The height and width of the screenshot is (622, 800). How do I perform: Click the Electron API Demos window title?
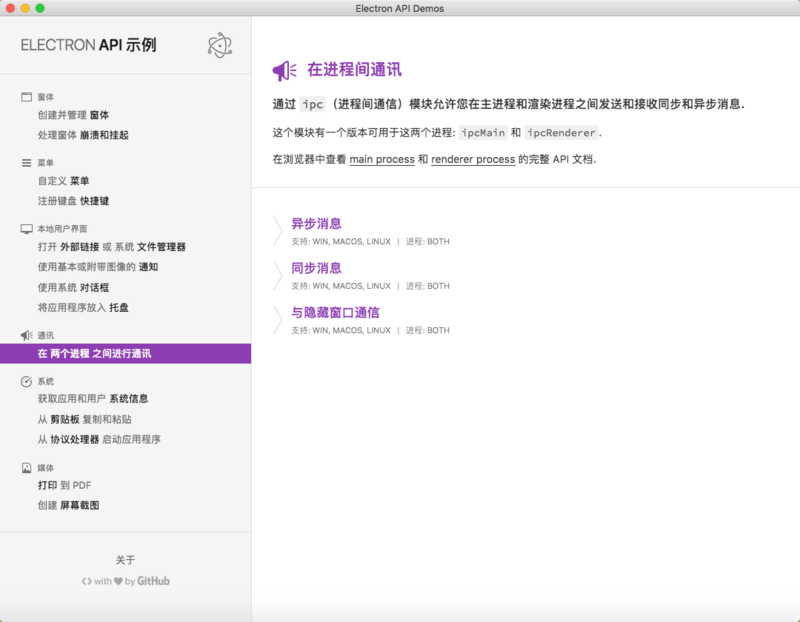(399, 8)
